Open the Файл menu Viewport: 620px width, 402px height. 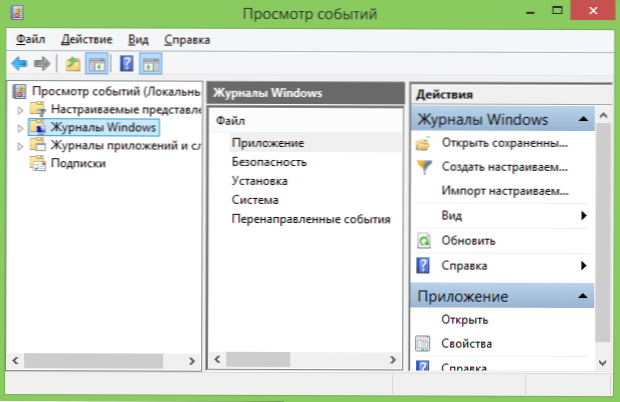pos(30,40)
